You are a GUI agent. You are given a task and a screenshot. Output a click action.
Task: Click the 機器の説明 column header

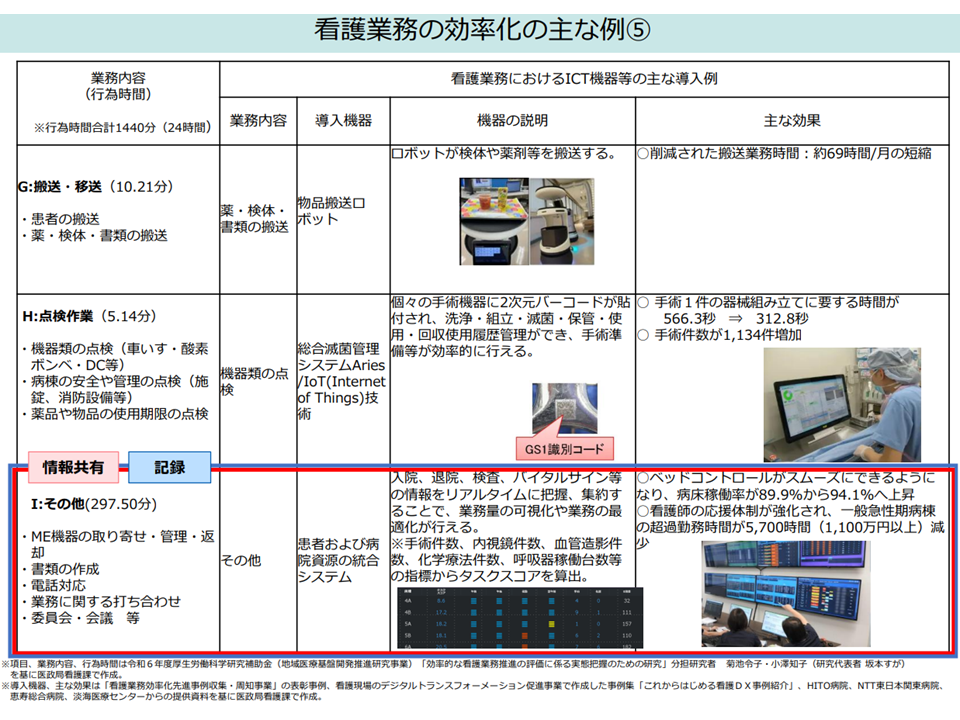coord(512,120)
